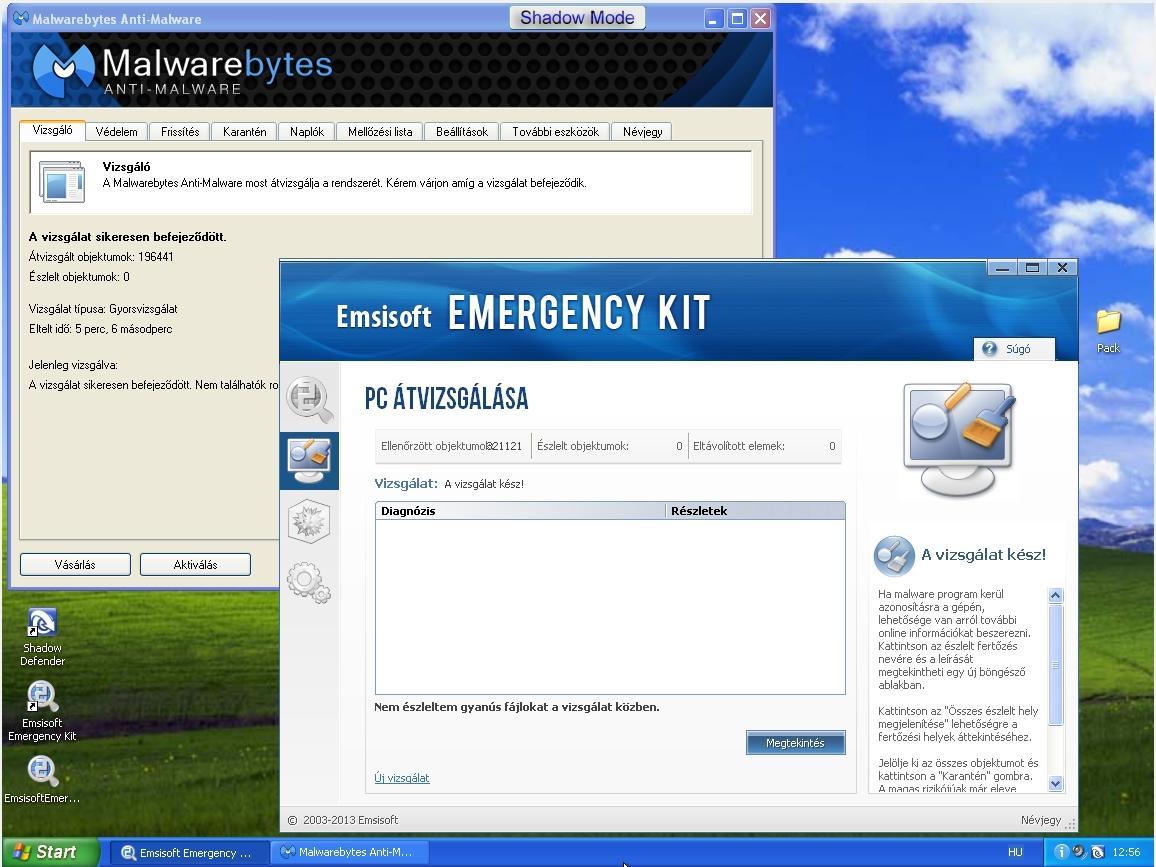The width and height of the screenshot is (1156, 867).
Task: Click the HU language indicator
Action: tap(1015, 852)
